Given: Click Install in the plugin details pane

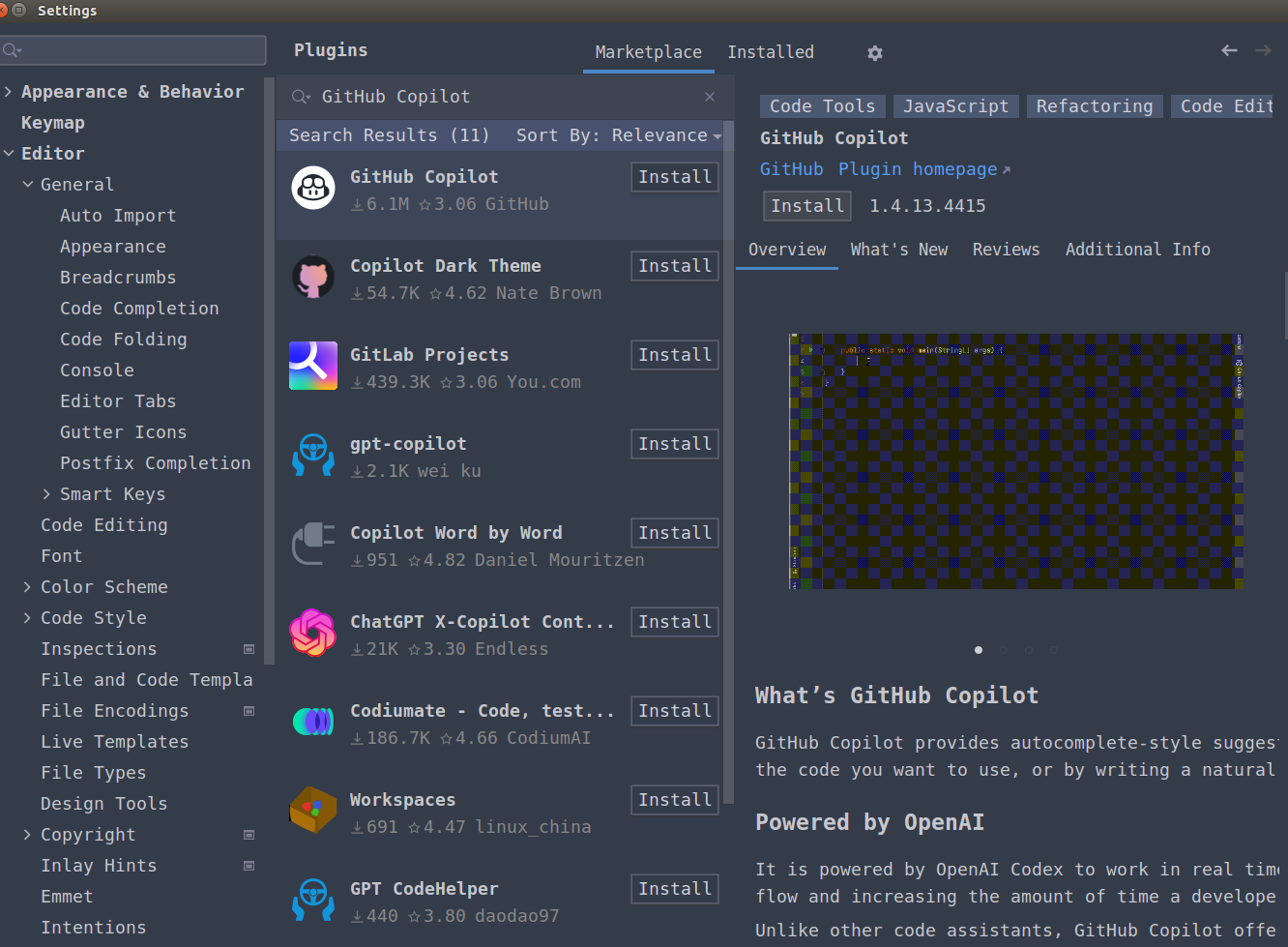Looking at the screenshot, I should [807, 206].
